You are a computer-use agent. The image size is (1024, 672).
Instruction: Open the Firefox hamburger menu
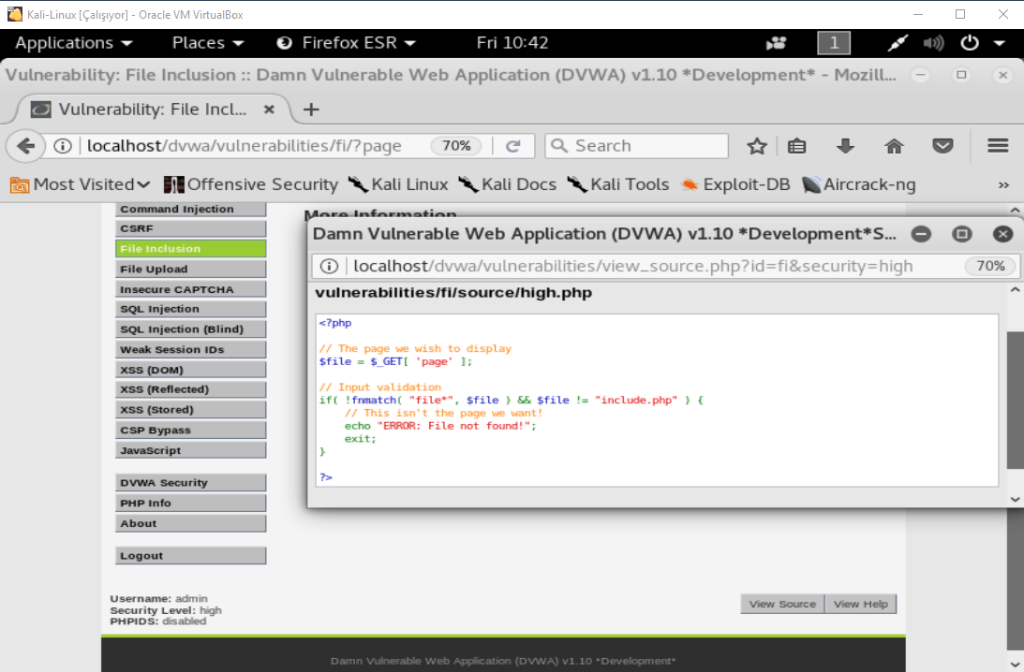tap(997, 146)
